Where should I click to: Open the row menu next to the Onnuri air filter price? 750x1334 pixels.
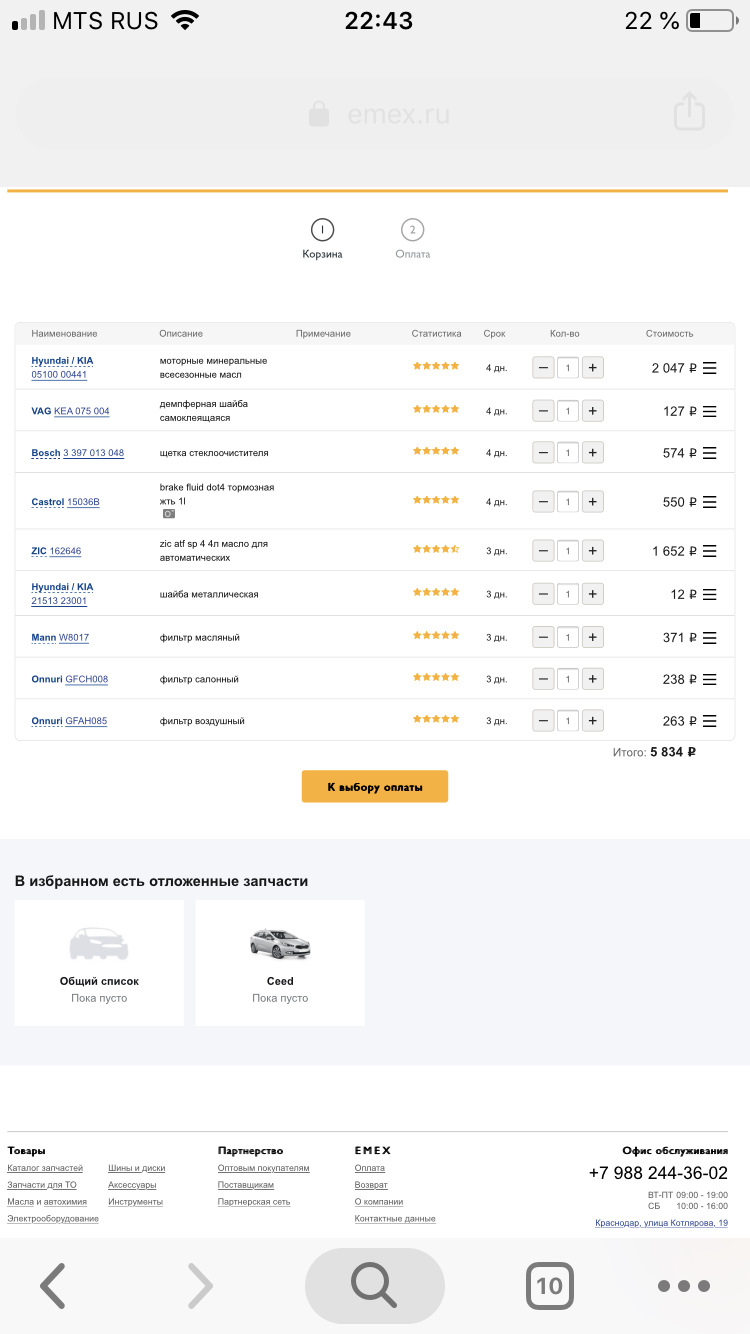[x=709, y=720]
